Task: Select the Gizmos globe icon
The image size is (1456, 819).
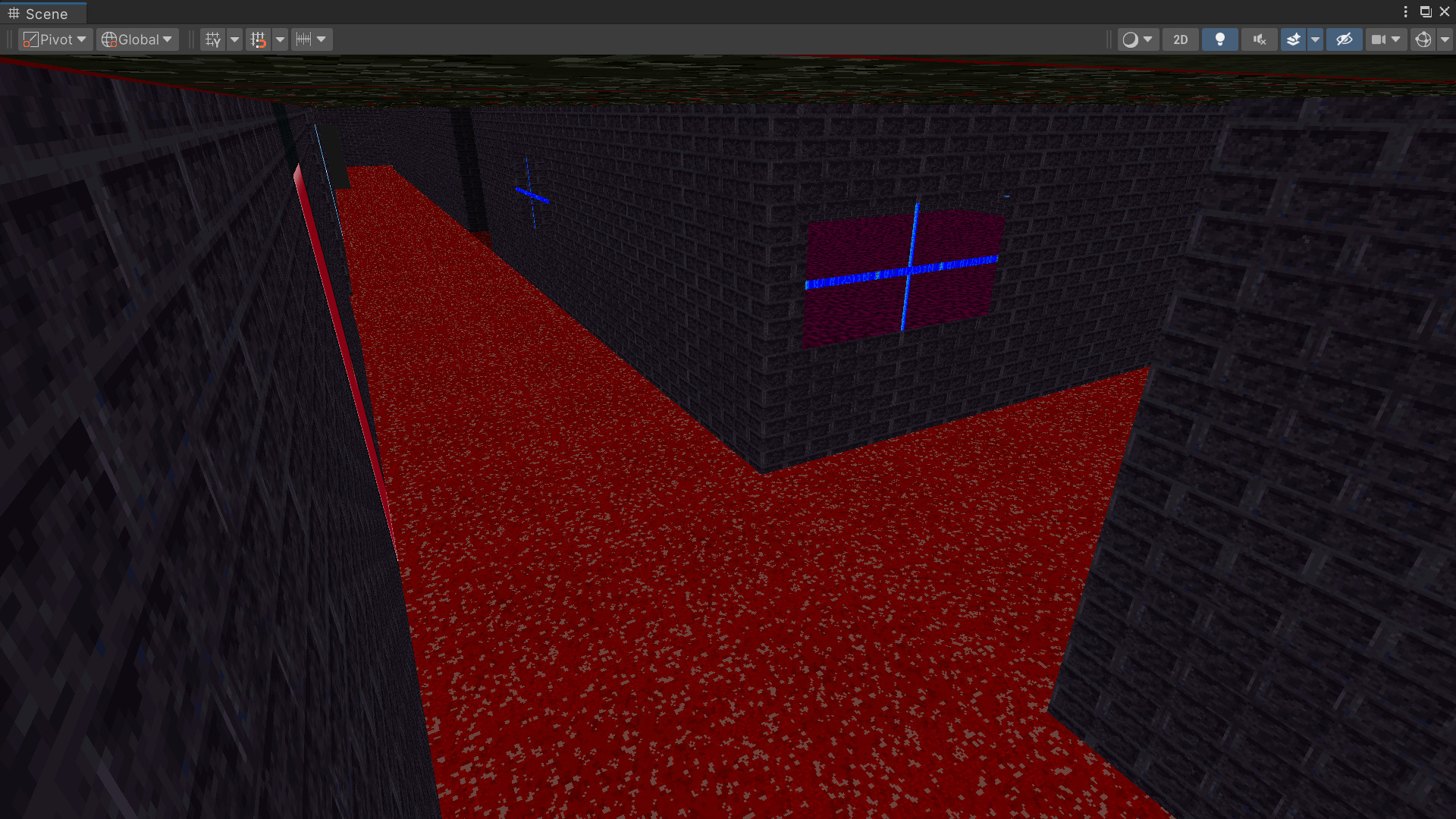Action: pyautogui.click(x=1423, y=39)
